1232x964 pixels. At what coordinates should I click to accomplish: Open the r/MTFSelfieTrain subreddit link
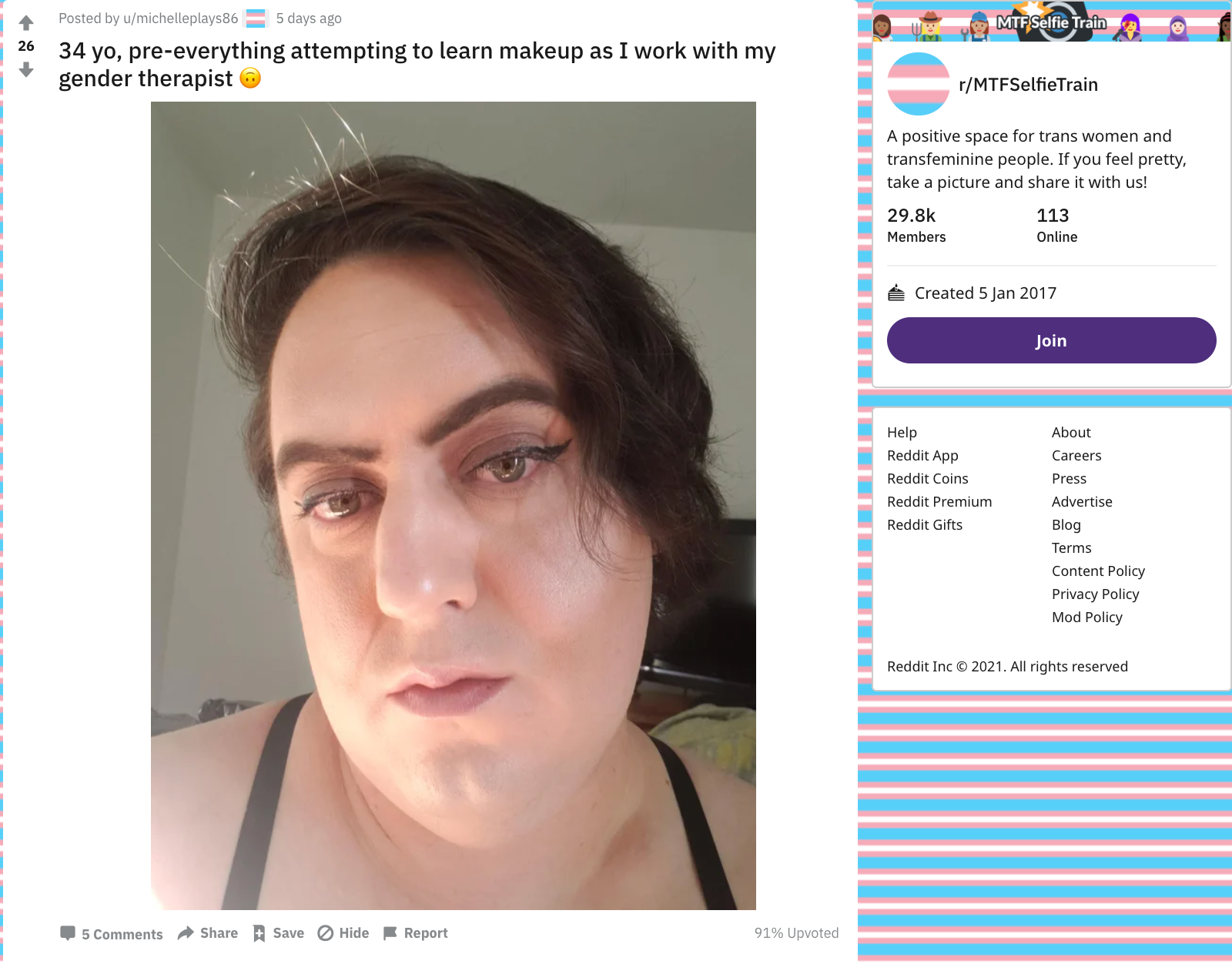(x=1028, y=85)
